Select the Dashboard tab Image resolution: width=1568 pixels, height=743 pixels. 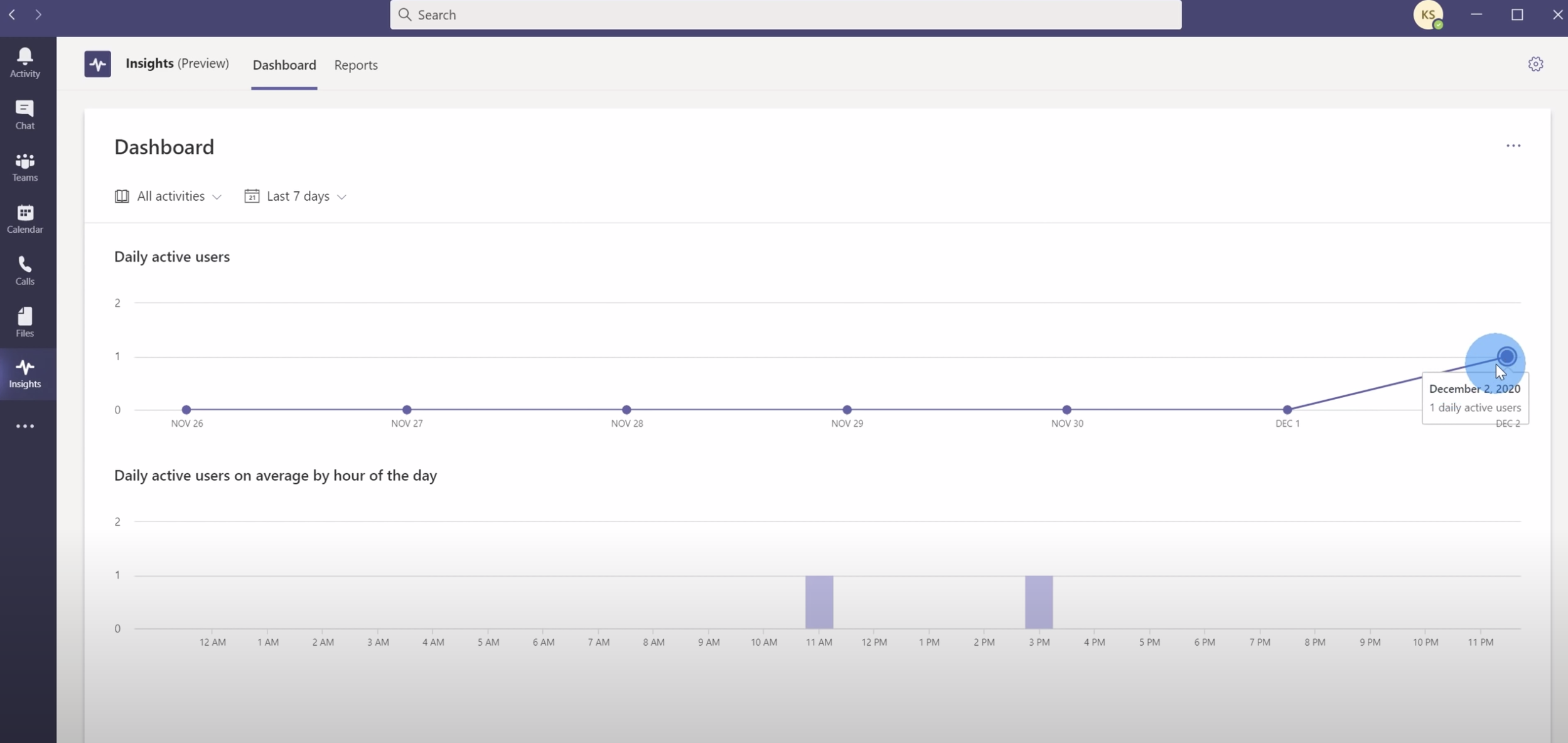click(284, 65)
